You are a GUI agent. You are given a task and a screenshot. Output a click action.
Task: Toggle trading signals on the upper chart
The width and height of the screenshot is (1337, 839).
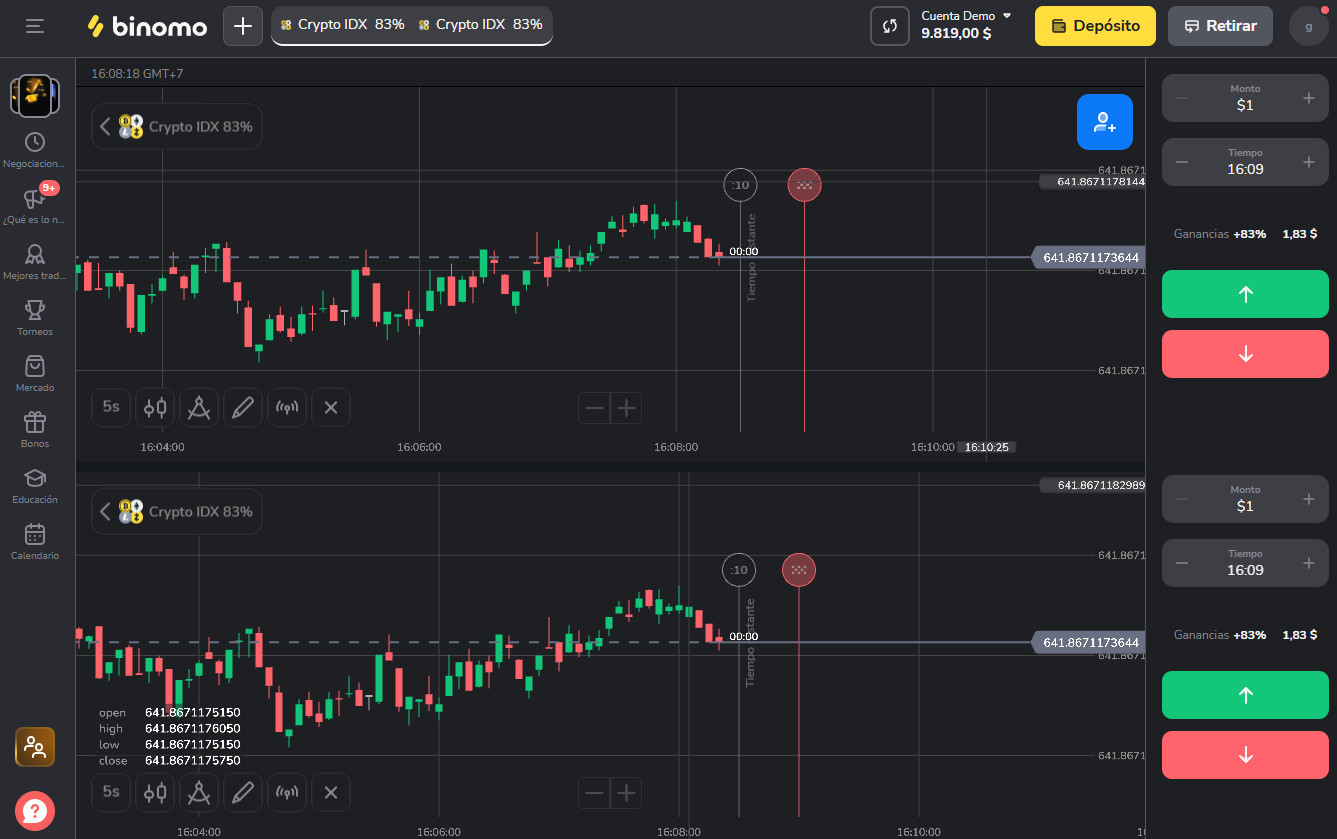[x=287, y=407]
